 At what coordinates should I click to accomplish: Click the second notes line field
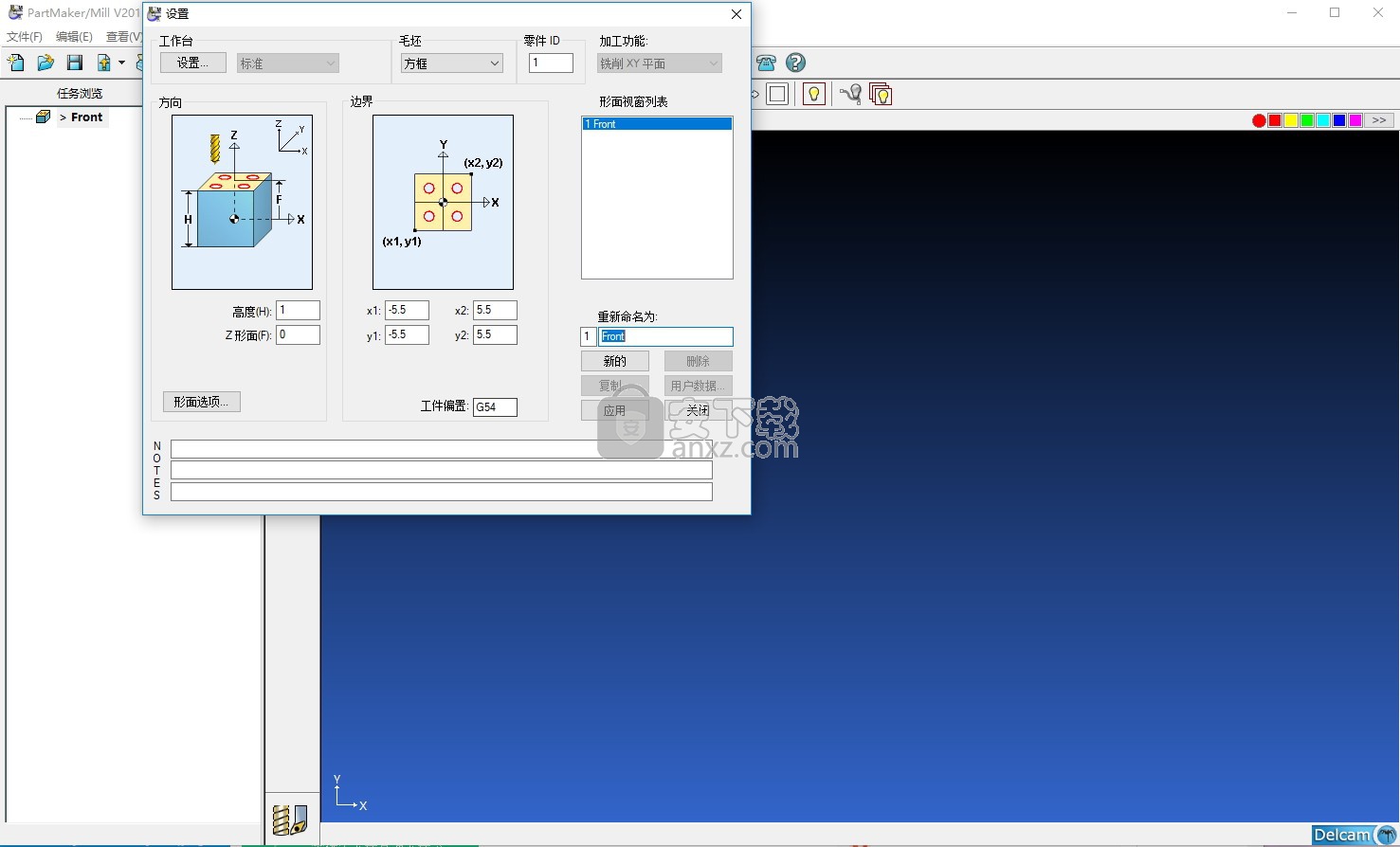[x=442, y=470]
